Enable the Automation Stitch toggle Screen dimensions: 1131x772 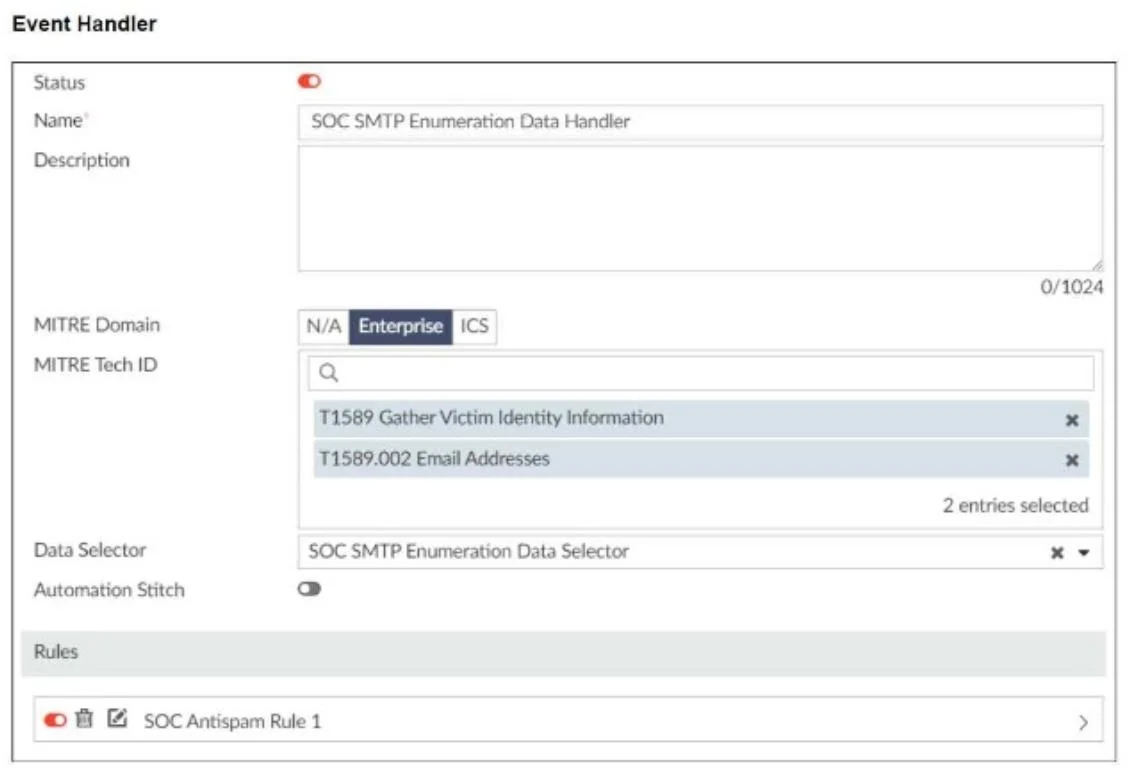coord(309,589)
